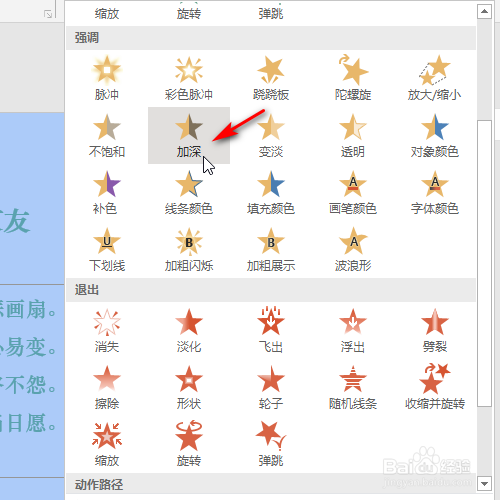Click the gallery vertical scrollbar thumb

[484, 263]
